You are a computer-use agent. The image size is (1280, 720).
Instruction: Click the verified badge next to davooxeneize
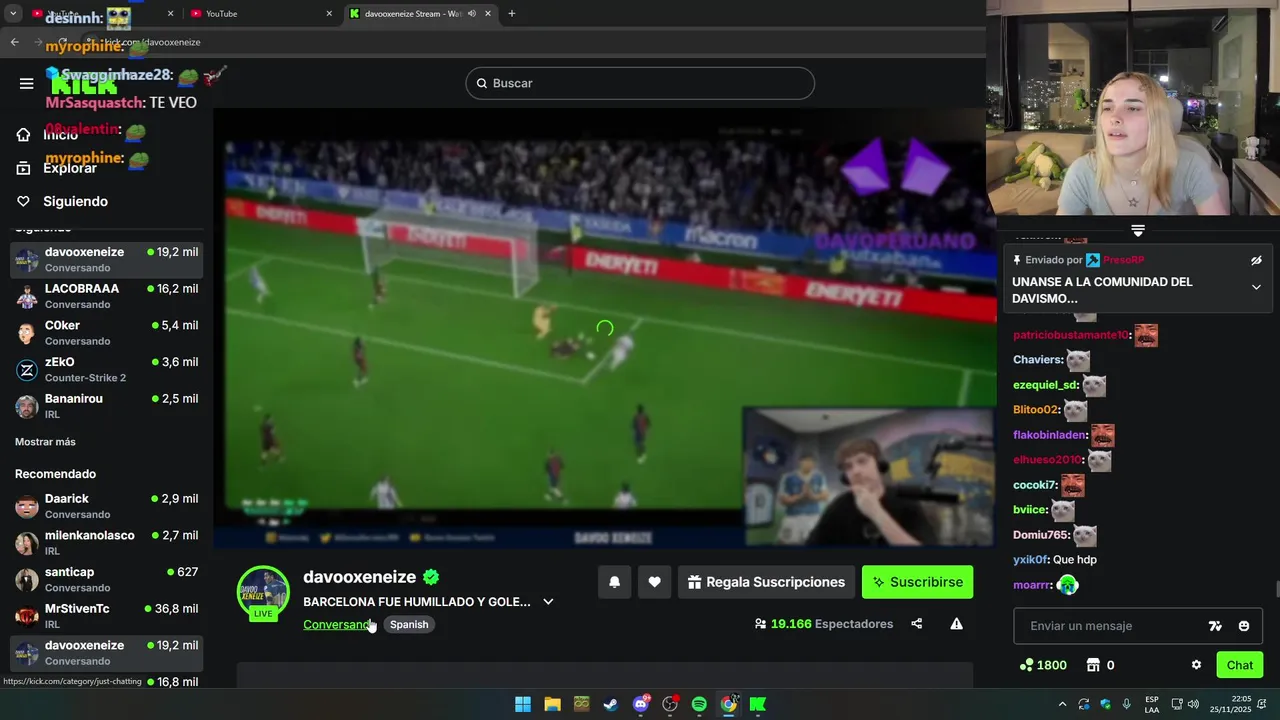pos(431,577)
